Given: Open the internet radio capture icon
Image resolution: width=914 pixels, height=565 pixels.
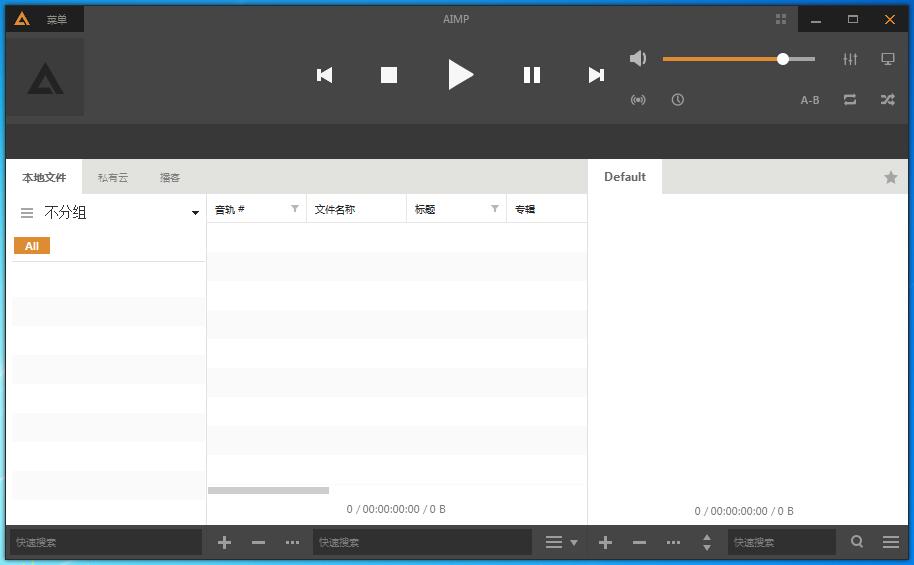Looking at the screenshot, I should coord(638,100).
